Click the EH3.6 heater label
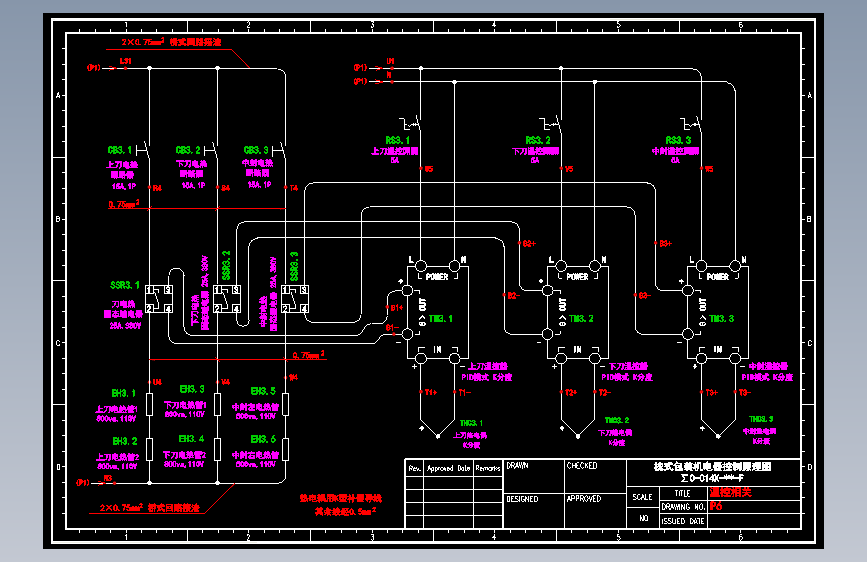This screenshot has height=562, width=867. (263, 439)
